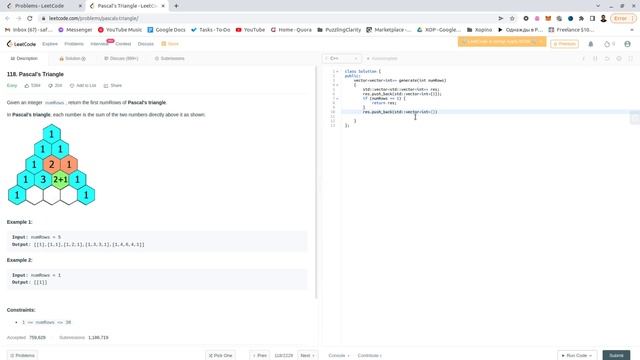Switch to the Solution tab

[73, 59]
